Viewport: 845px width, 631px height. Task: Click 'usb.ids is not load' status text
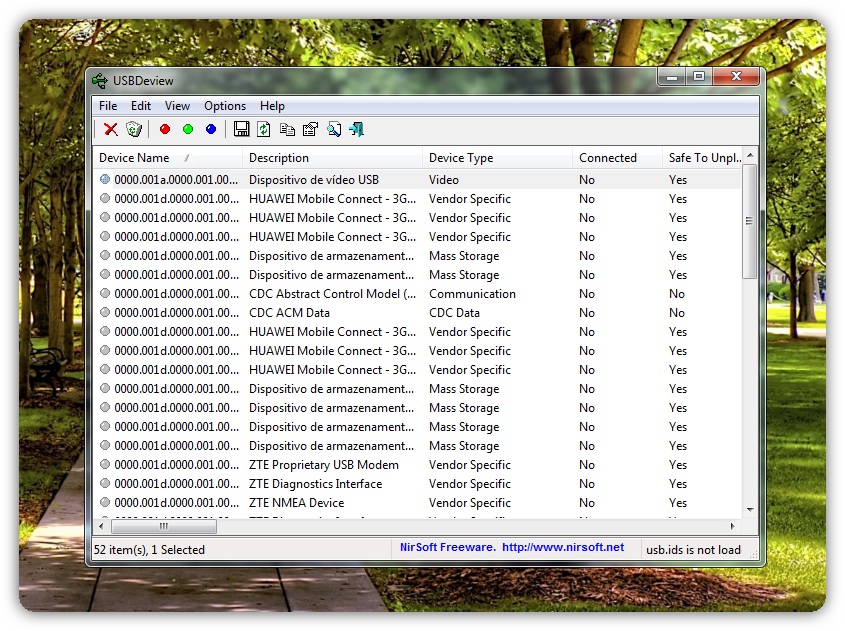tap(693, 550)
